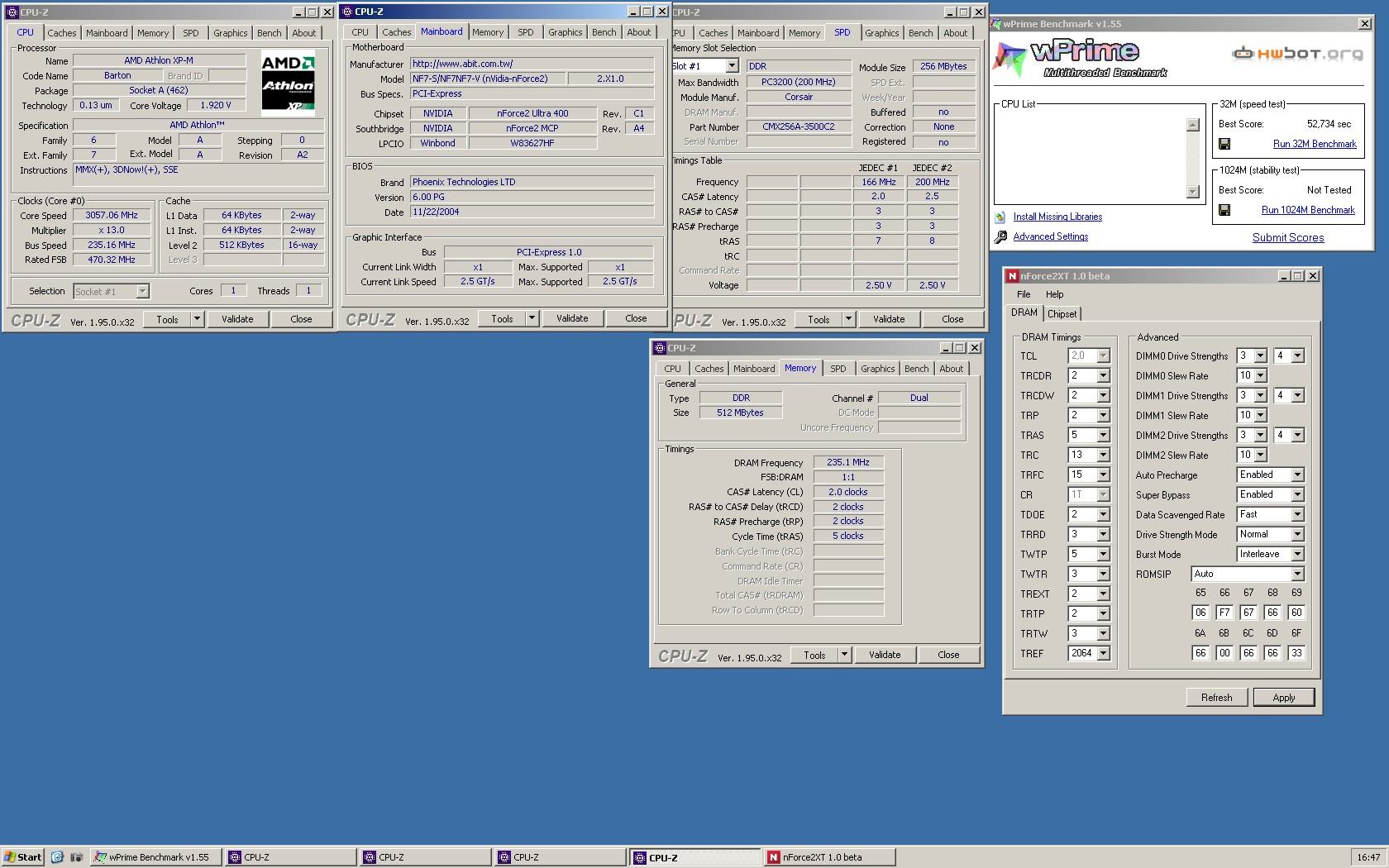This screenshot has width=1389, height=868.
Task: Click Apply in nForce2XT
Action: [x=1283, y=697]
